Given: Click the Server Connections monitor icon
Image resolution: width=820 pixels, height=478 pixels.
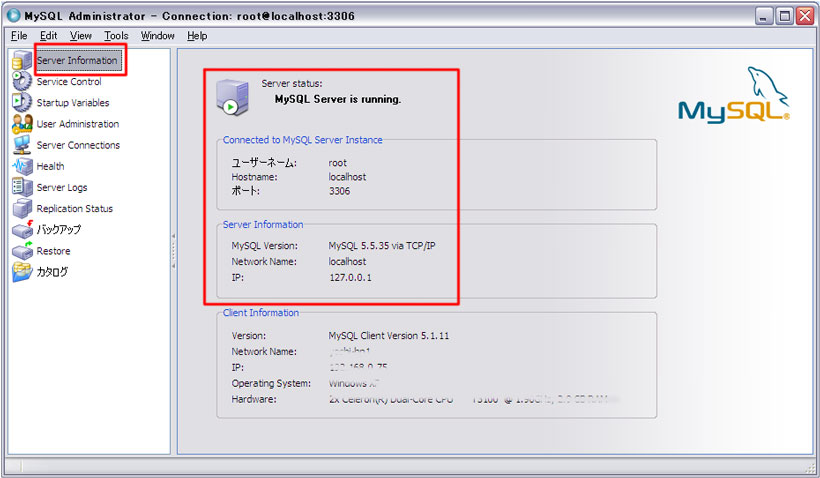Looking at the screenshot, I should coord(21,145).
